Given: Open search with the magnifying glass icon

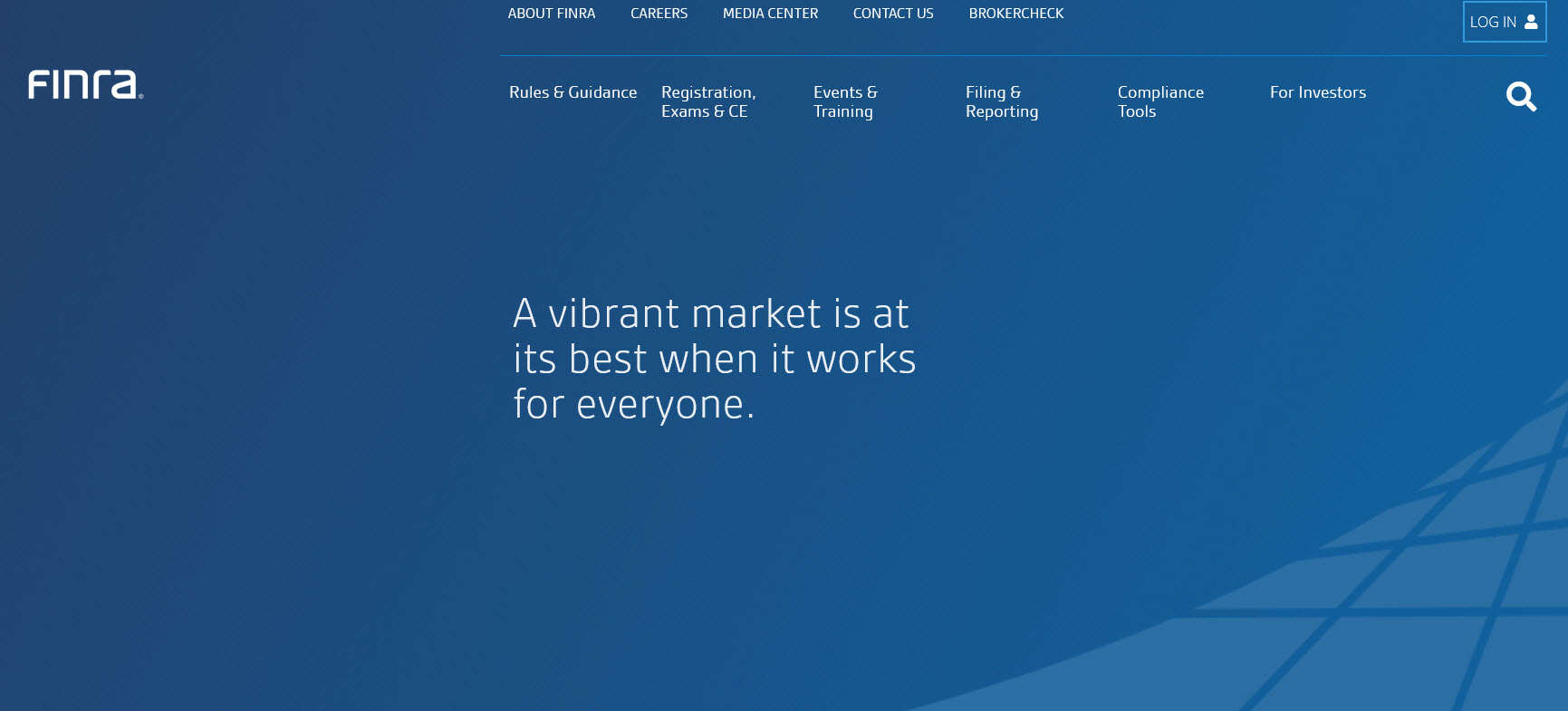Looking at the screenshot, I should pyautogui.click(x=1521, y=96).
